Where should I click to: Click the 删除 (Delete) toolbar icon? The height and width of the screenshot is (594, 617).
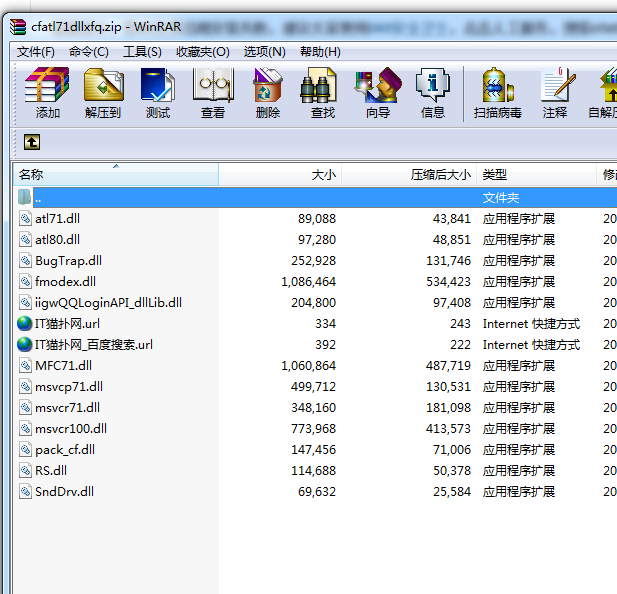[x=268, y=85]
